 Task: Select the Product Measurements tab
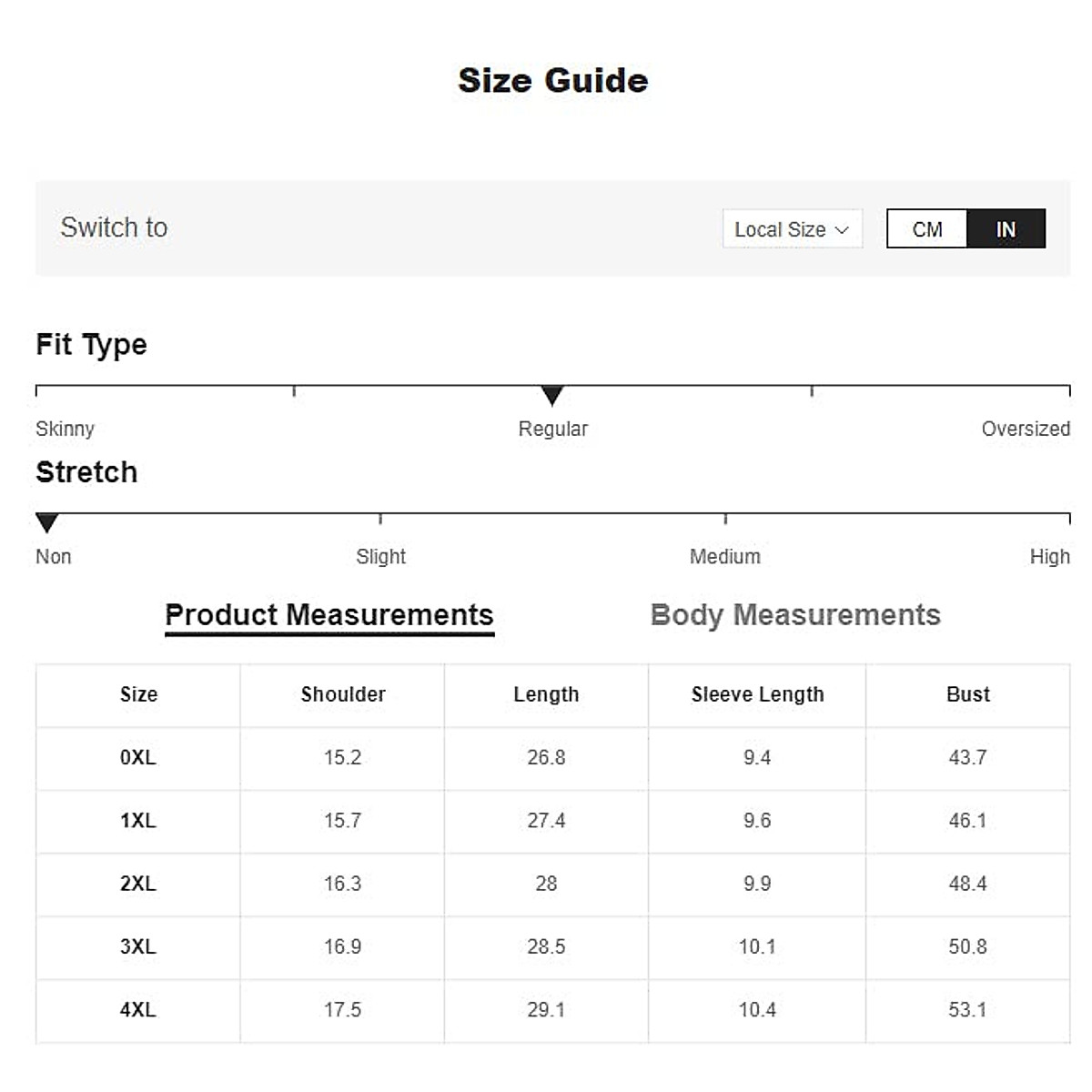click(x=329, y=615)
